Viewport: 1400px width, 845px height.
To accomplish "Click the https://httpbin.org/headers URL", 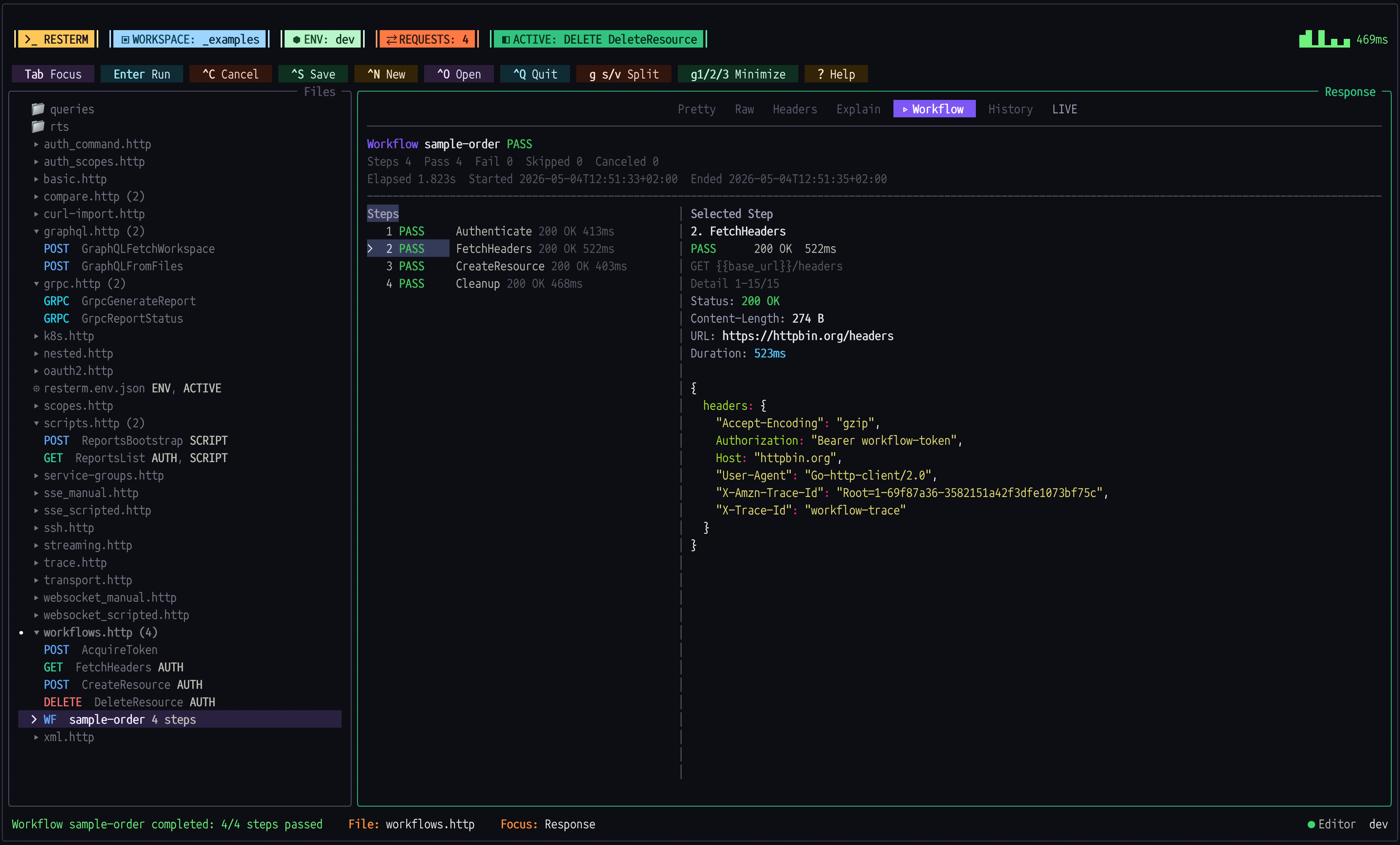I will click(x=807, y=336).
